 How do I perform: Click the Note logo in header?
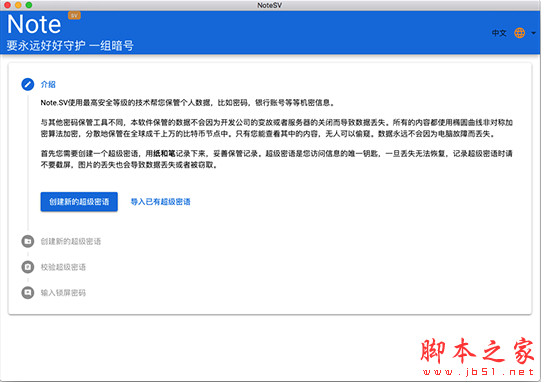coord(34,24)
